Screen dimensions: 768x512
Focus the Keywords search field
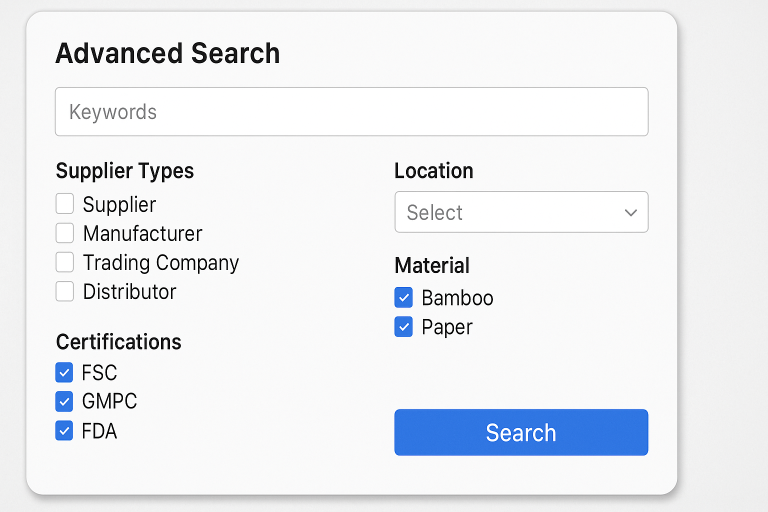(352, 112)
